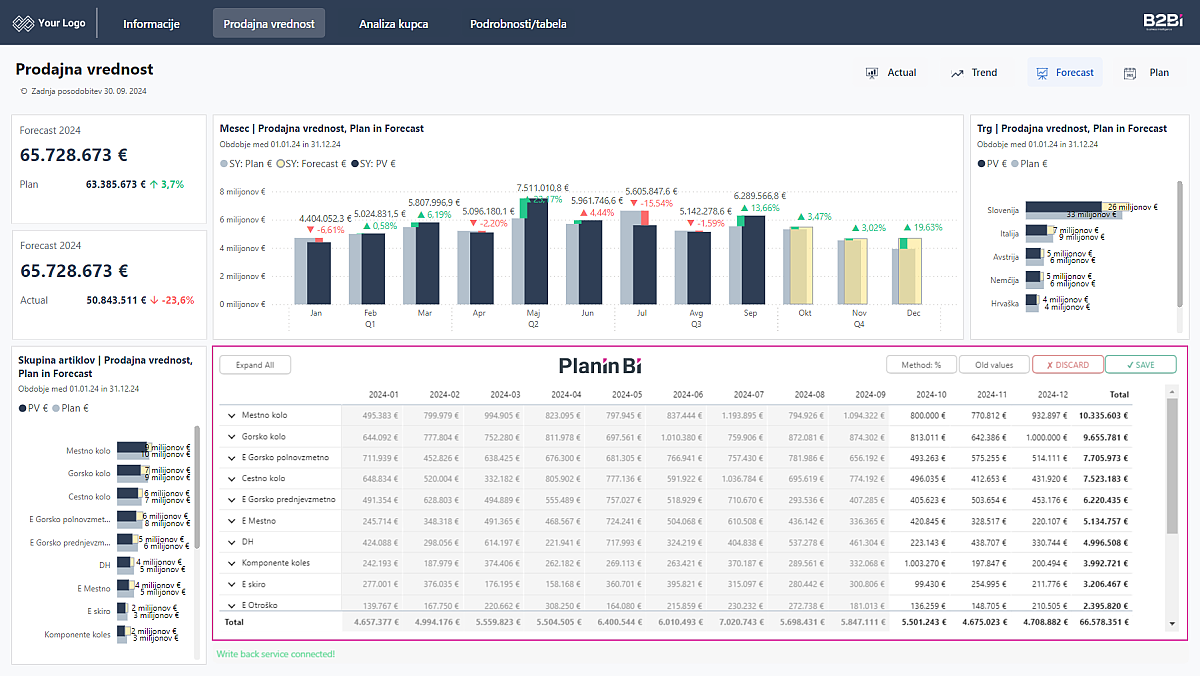Open the Podrobnosti/tabela tab
Screen dimensions: 1200x676
tap(518, 23)
